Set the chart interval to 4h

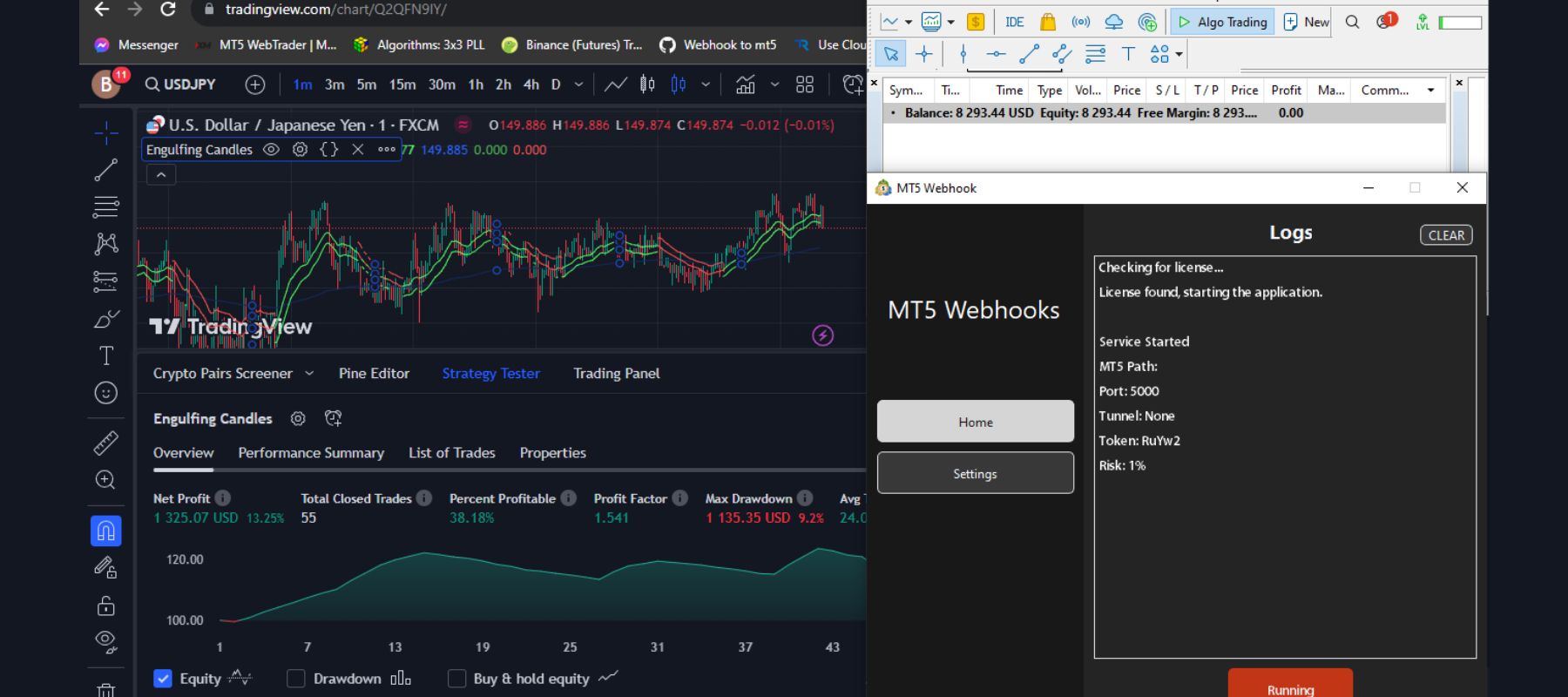[x=531, y=85]
